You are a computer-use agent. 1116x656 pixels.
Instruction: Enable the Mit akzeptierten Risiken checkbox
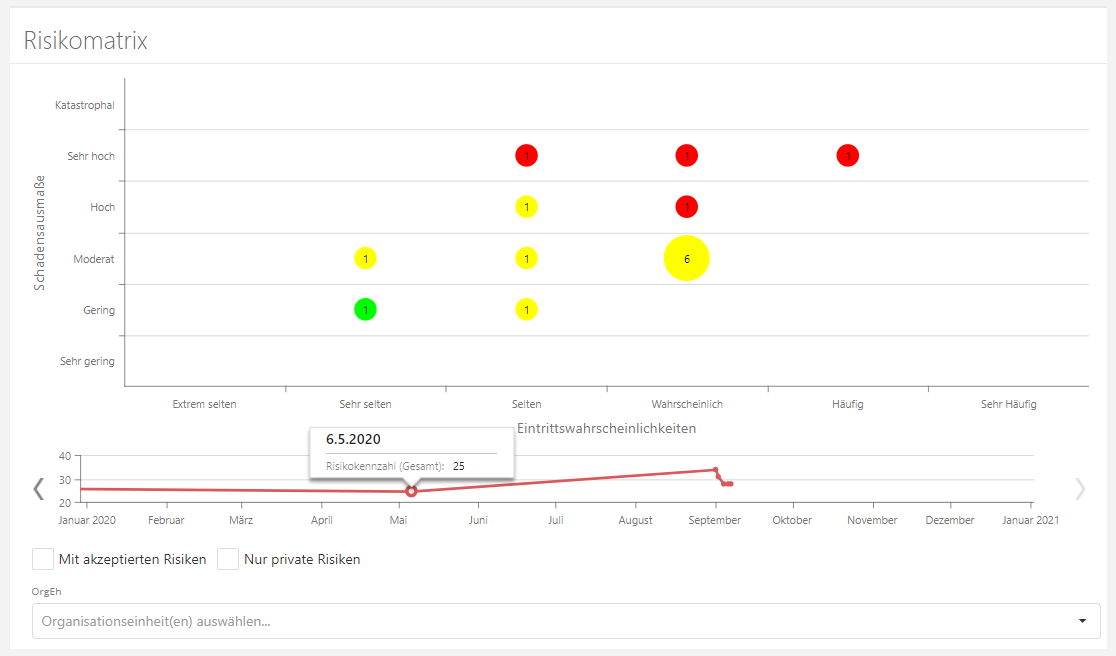click(x=43, y=559)
